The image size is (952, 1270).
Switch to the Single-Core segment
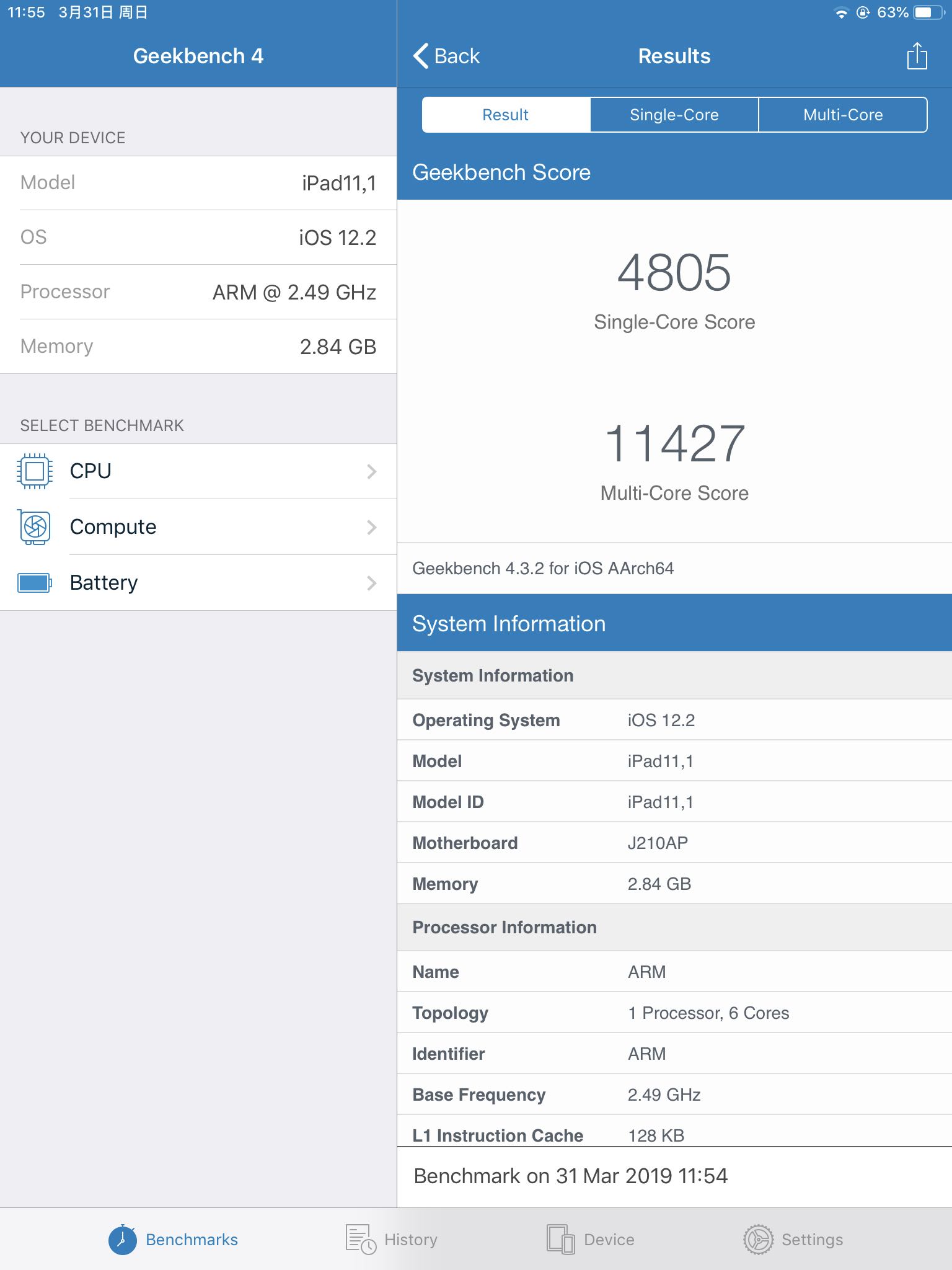(x=674, y=115)
